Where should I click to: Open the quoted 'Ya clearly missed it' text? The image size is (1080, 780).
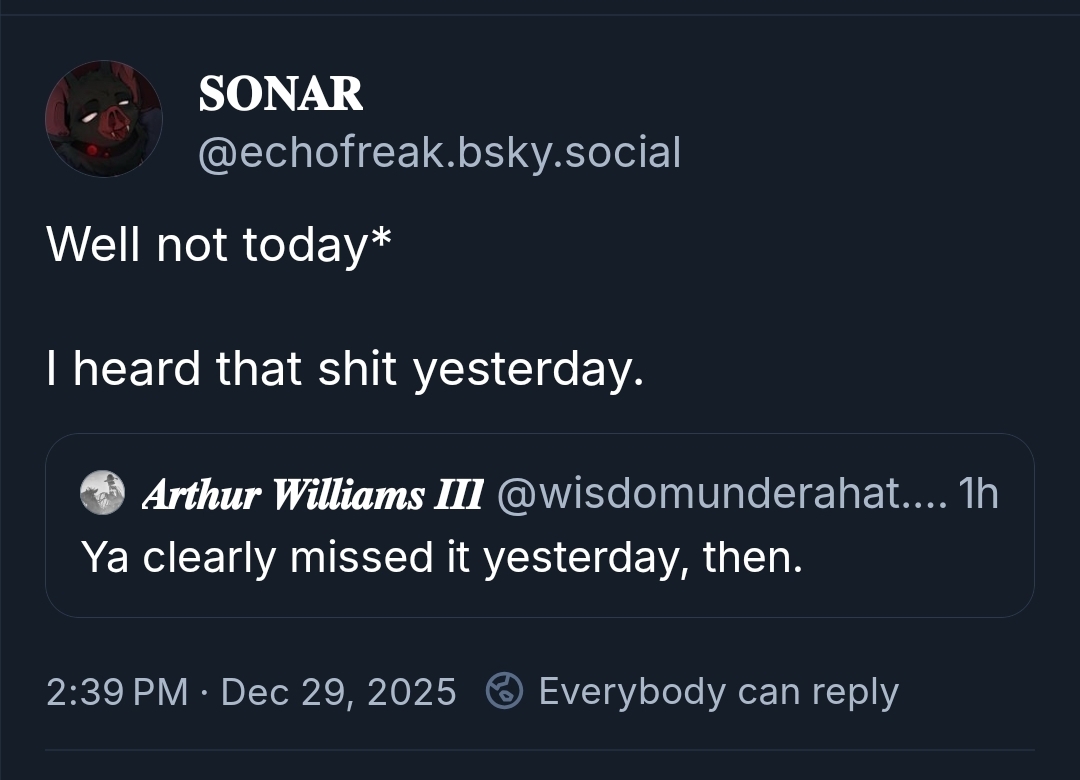click(441, 557)
